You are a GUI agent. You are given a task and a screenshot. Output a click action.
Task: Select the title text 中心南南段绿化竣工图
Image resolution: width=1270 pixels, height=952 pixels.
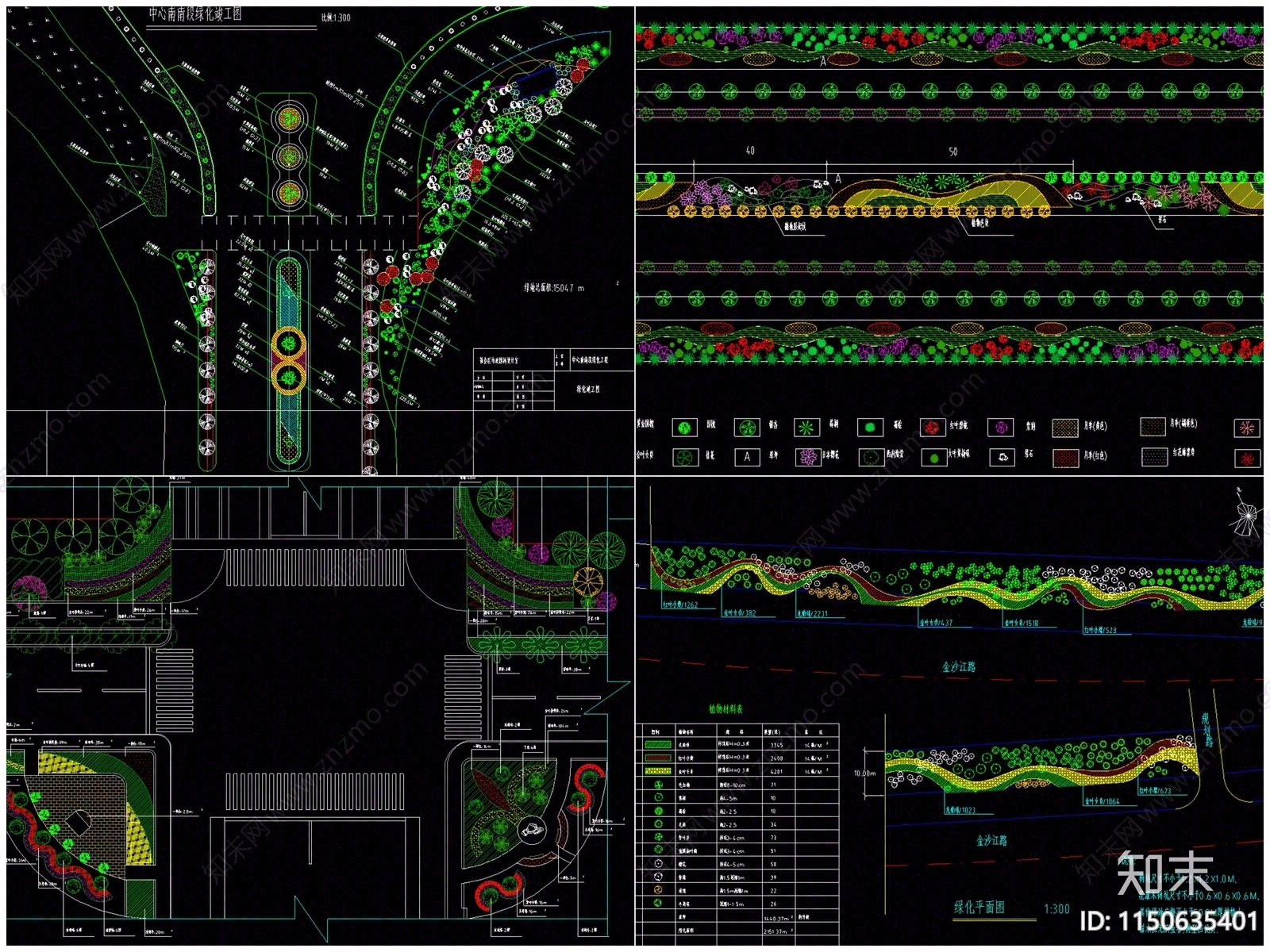coord(195,14)
